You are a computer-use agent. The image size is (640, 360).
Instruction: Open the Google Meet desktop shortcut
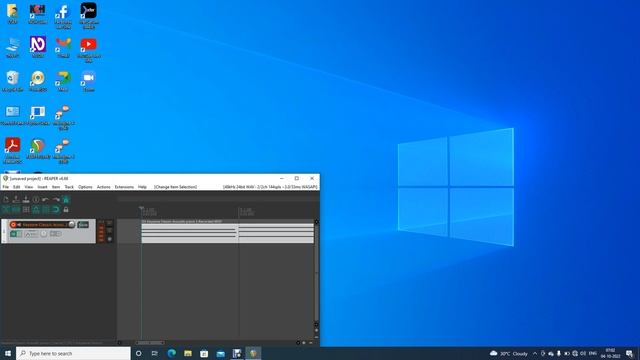63,81
